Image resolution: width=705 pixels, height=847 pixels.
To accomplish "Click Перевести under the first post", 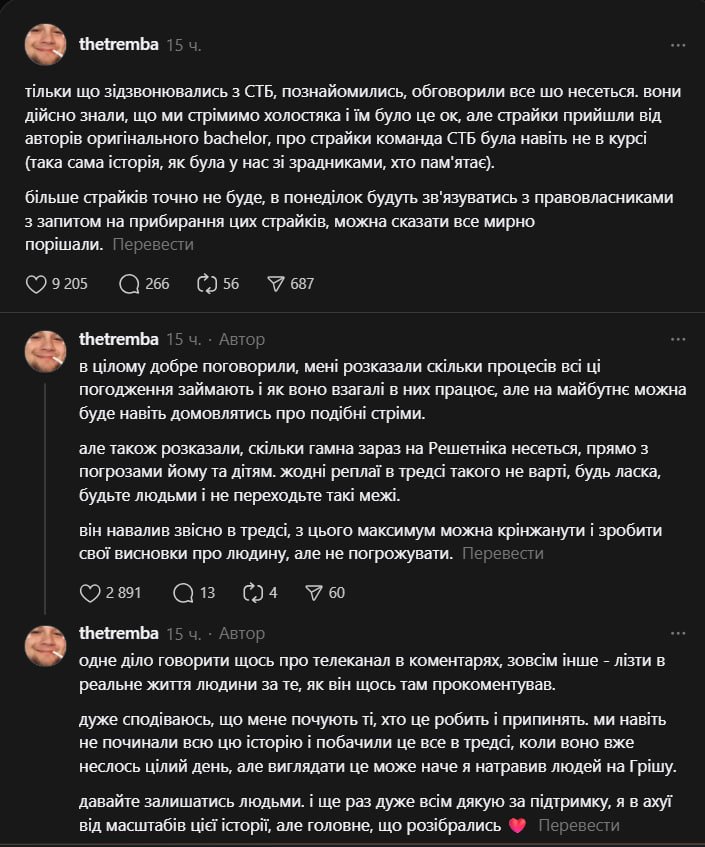I will pyautogui.click(x=153, y=244).
